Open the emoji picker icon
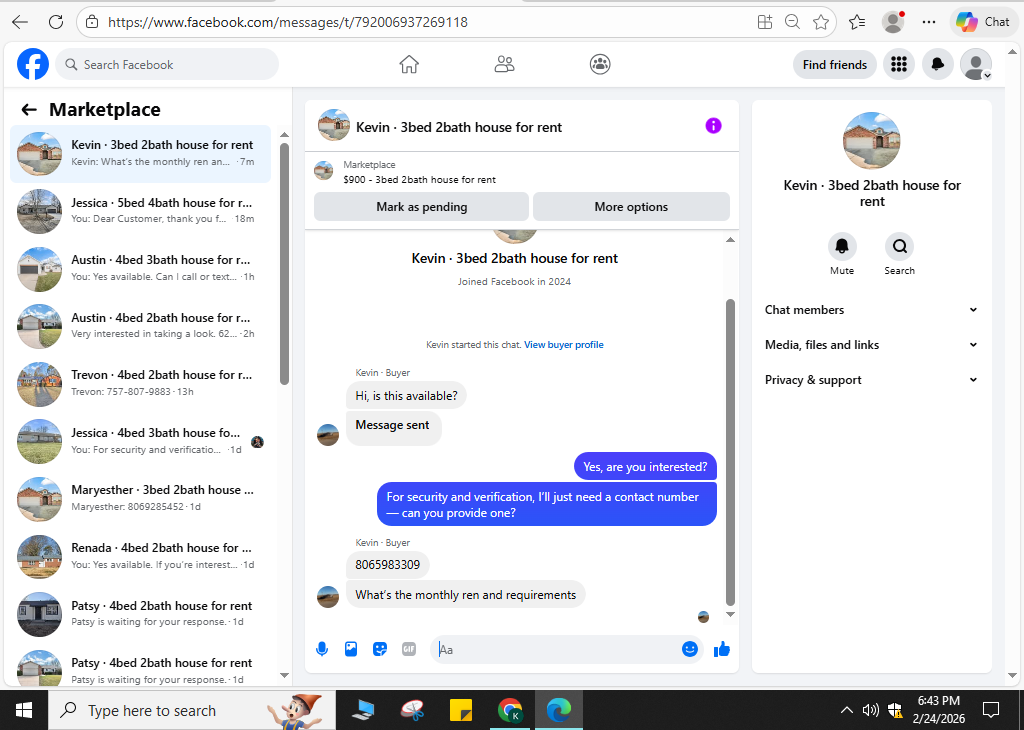 (x=690, y=649)
